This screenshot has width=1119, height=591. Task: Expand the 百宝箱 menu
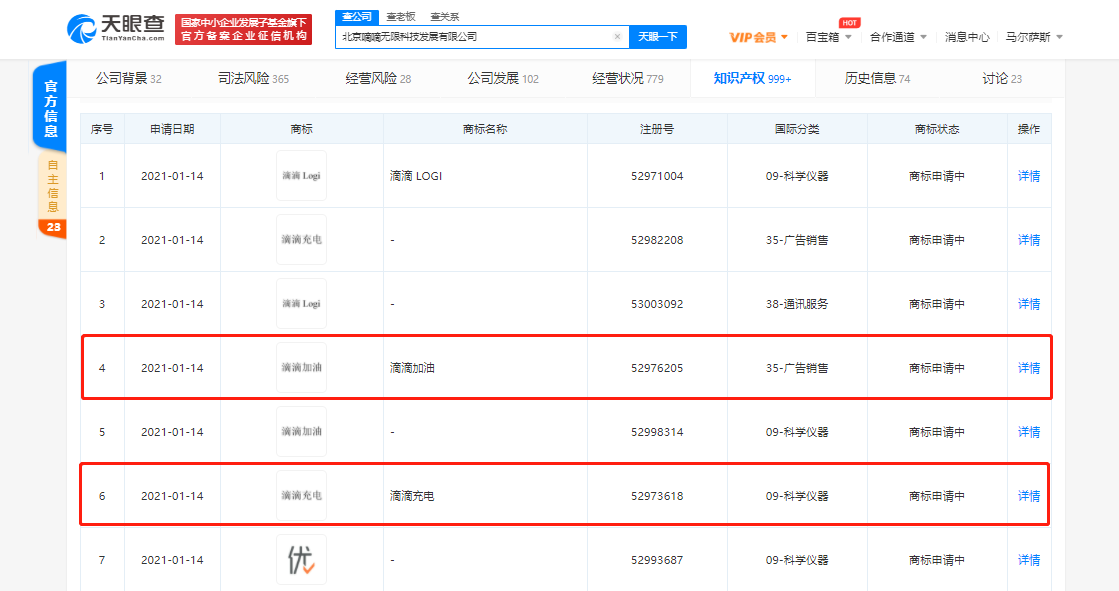[828, 37]
